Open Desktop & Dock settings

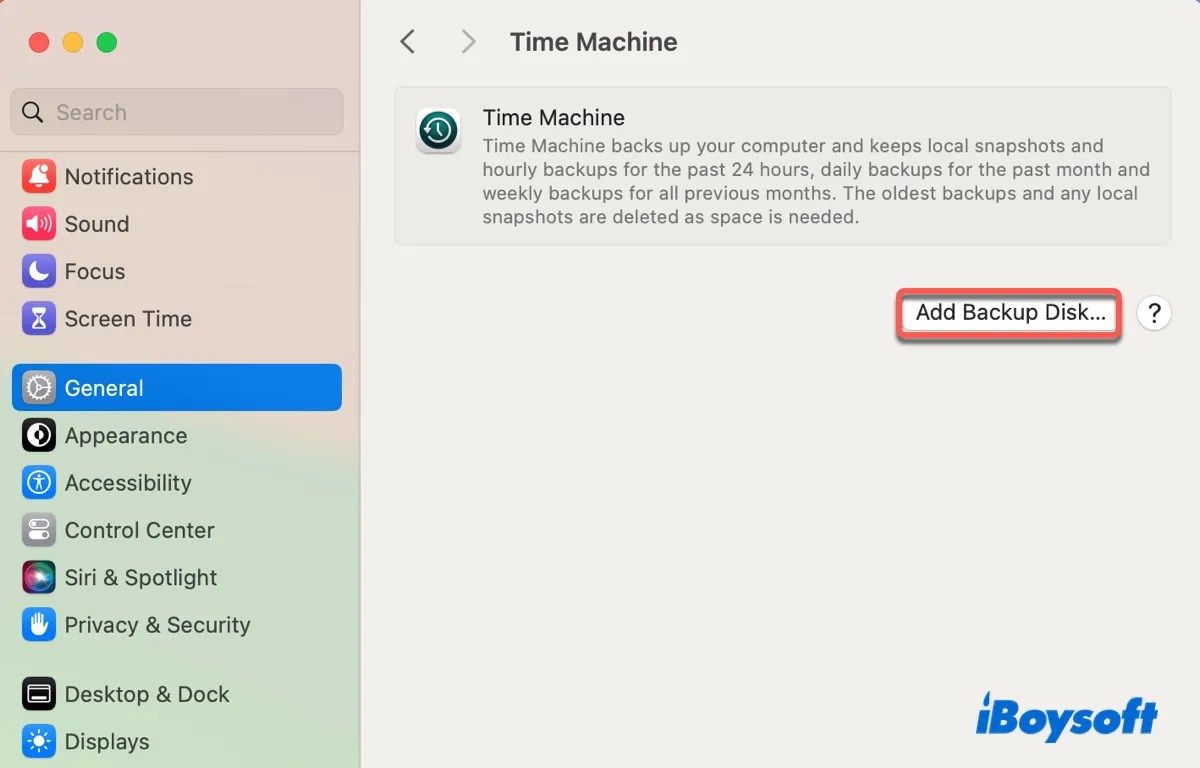click(x=147, y=694)
